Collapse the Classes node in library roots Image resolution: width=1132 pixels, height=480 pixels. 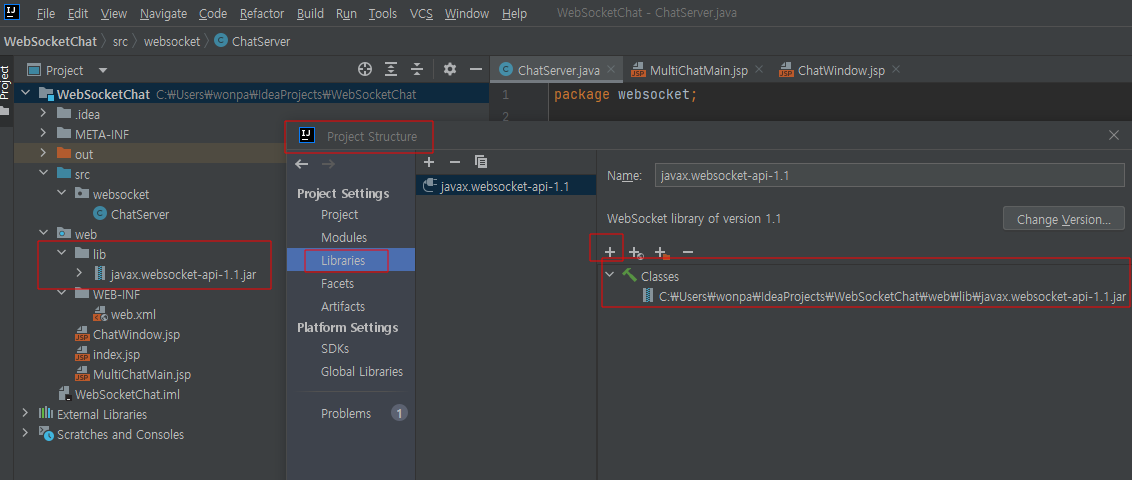(610, 275)
